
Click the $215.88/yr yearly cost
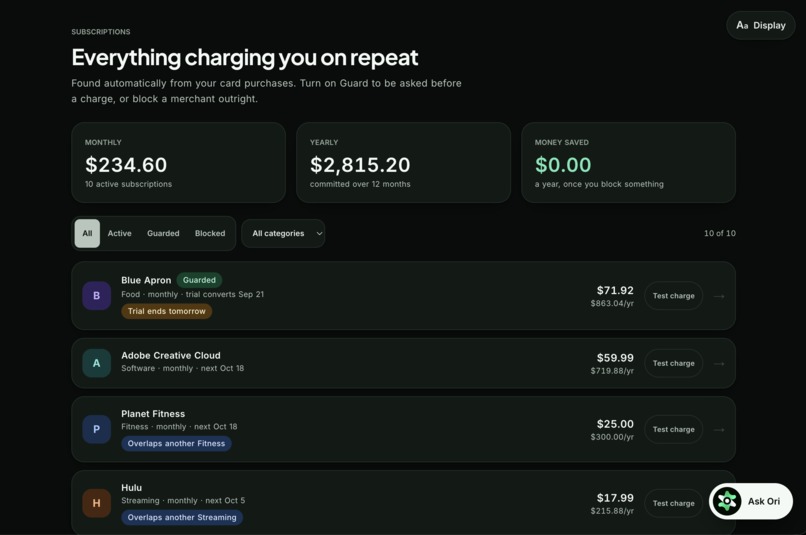[612, 511]
